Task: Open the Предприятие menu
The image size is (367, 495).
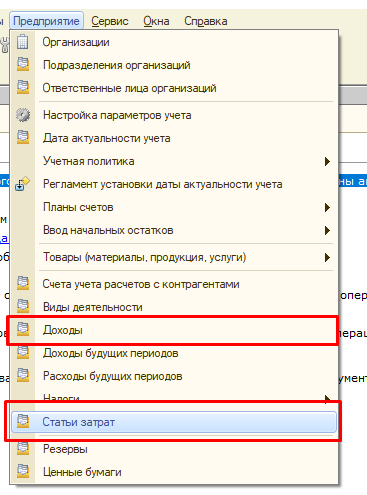Action: point(46,21)
